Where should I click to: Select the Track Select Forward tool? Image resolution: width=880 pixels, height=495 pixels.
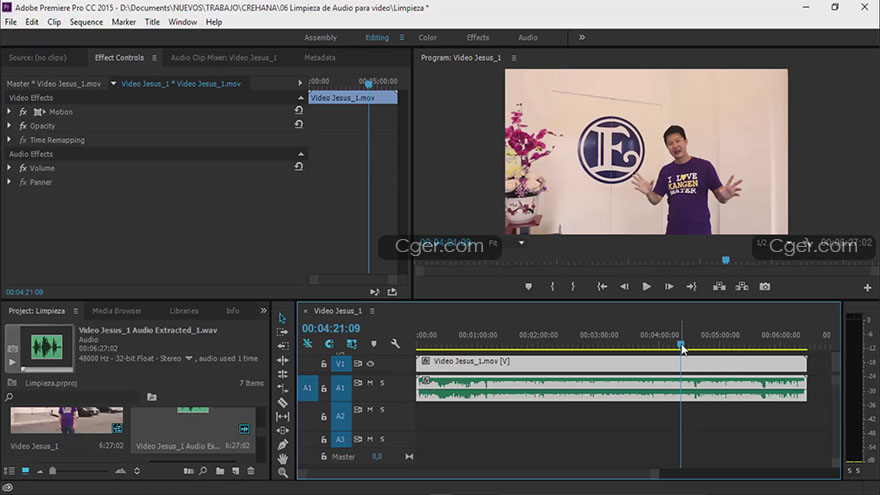tap(282, 332)
